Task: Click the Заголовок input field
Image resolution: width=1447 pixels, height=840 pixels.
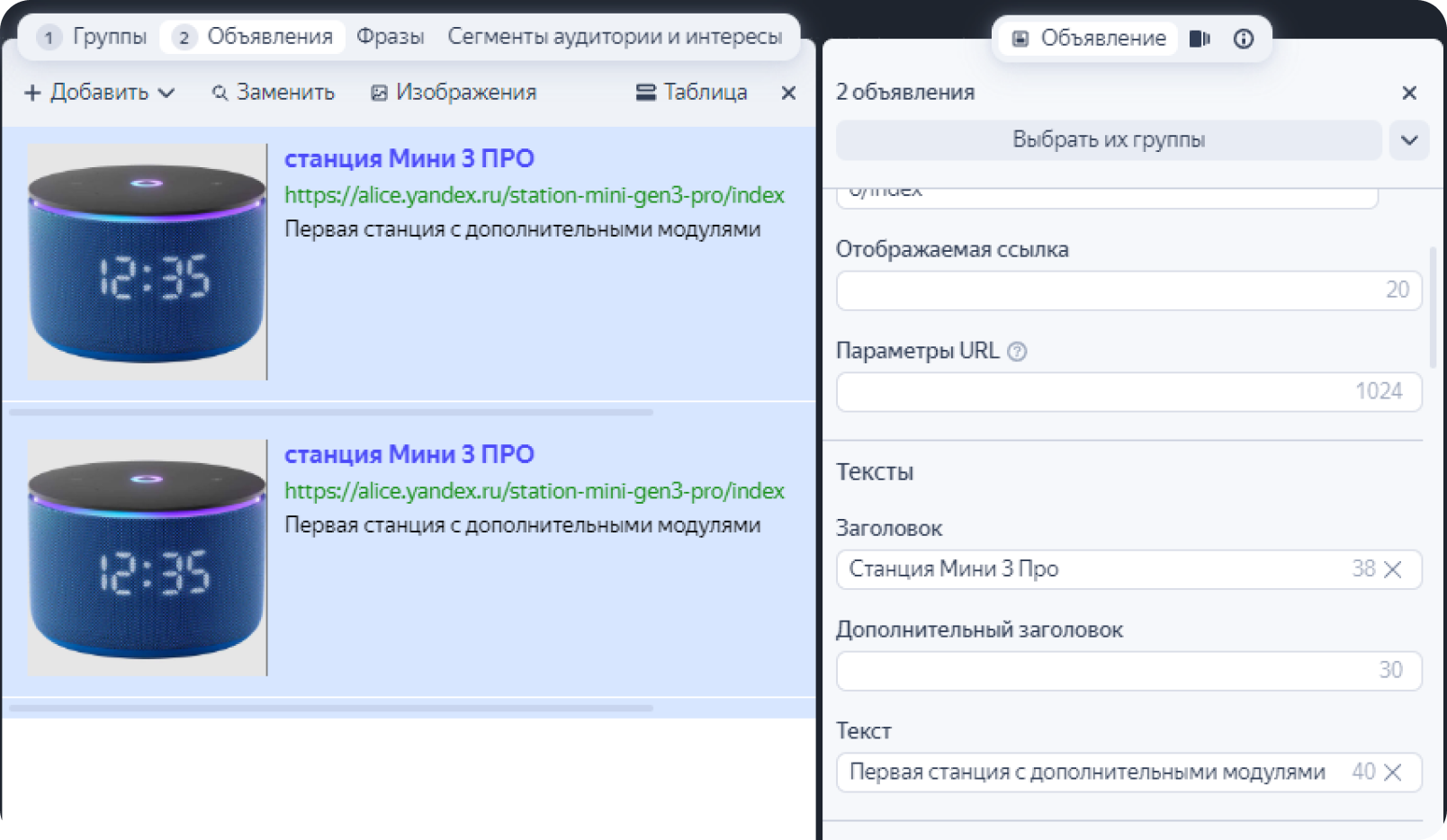Action: [1128, 569]
